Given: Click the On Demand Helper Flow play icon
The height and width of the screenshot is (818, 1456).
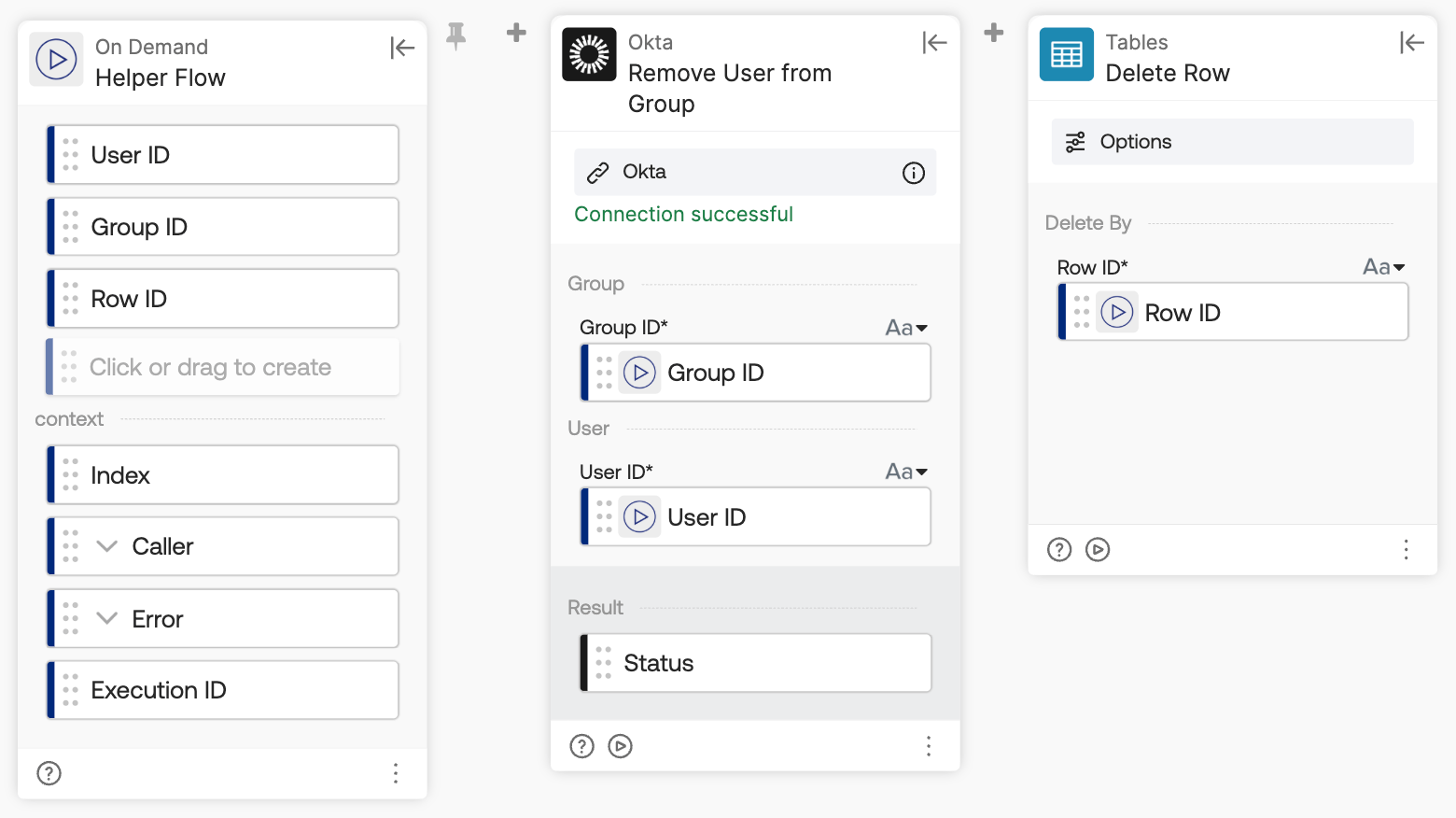Looking at the screenshot, I should coord(57,60).
